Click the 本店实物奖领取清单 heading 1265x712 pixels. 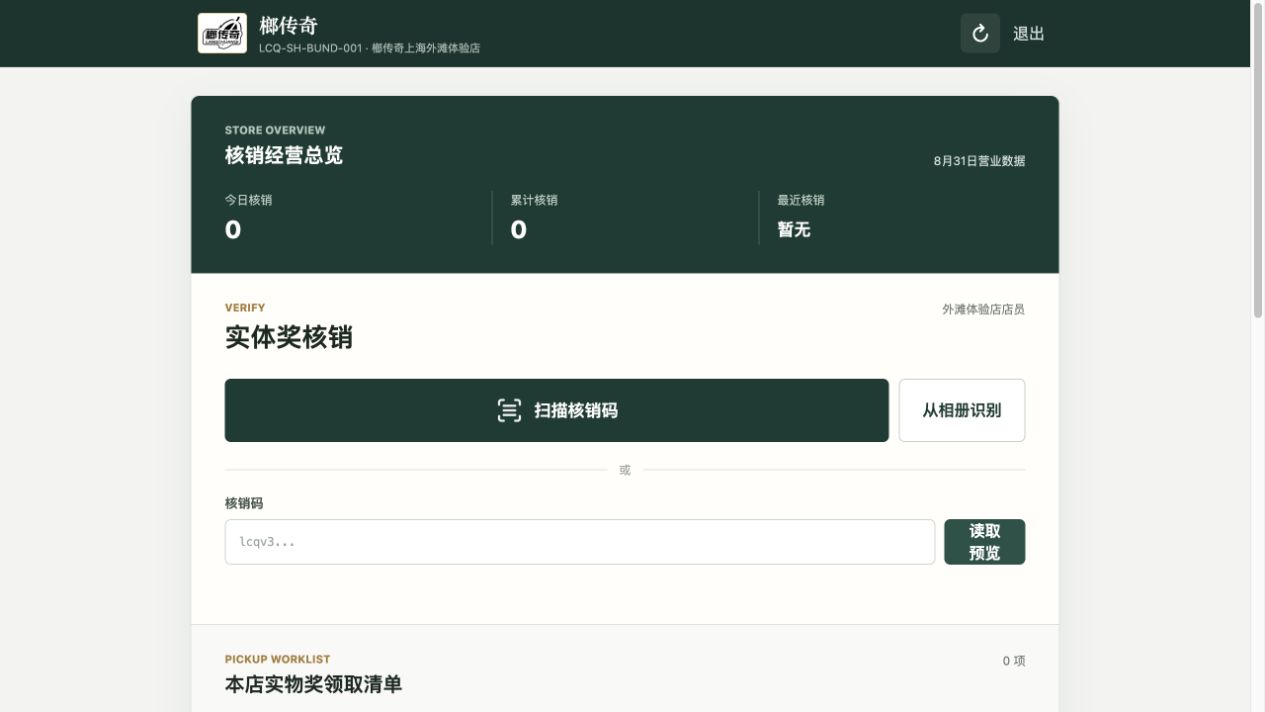[x=313, y=685]
